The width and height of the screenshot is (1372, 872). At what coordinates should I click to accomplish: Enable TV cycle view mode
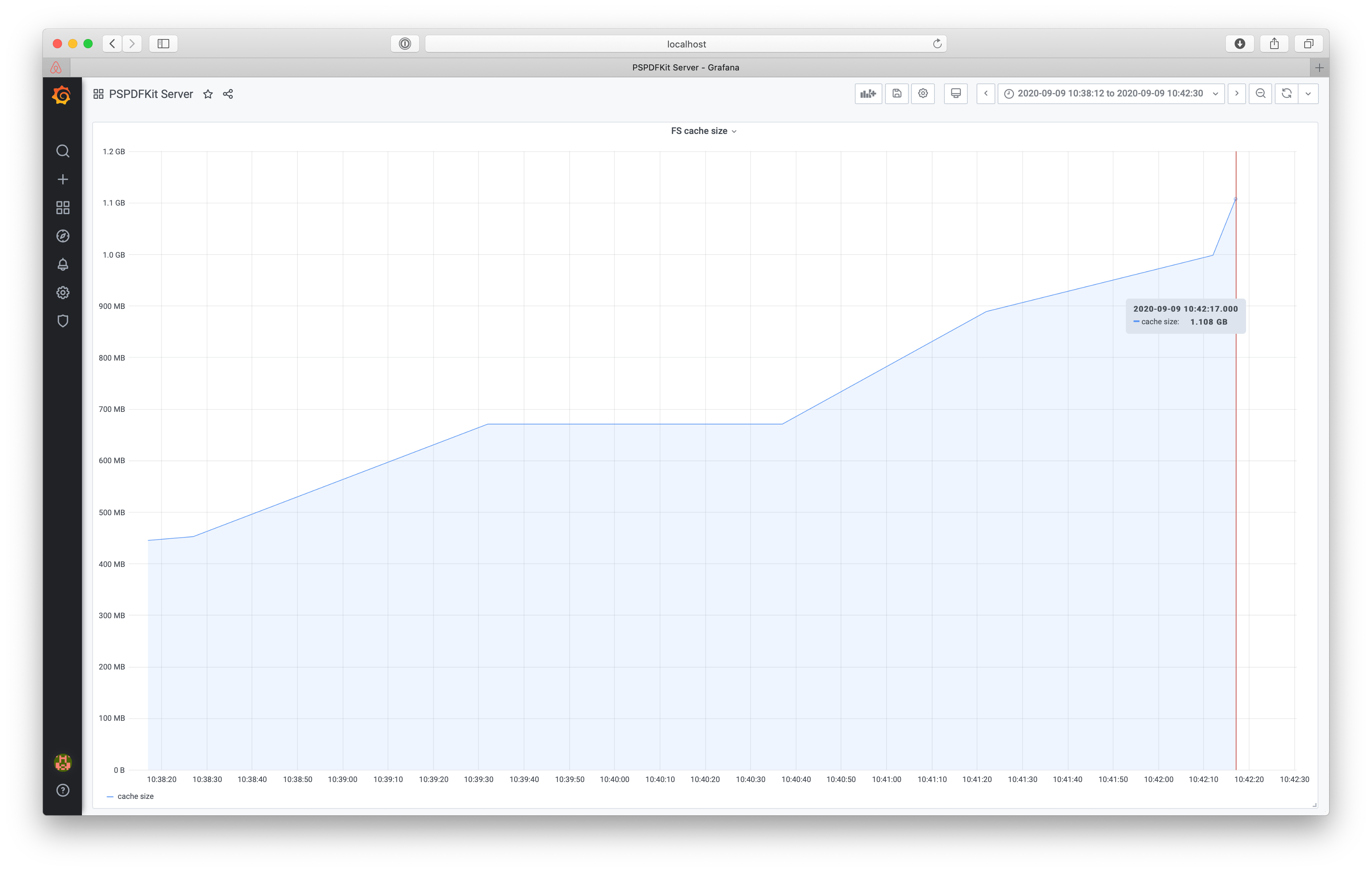[955, 93]
